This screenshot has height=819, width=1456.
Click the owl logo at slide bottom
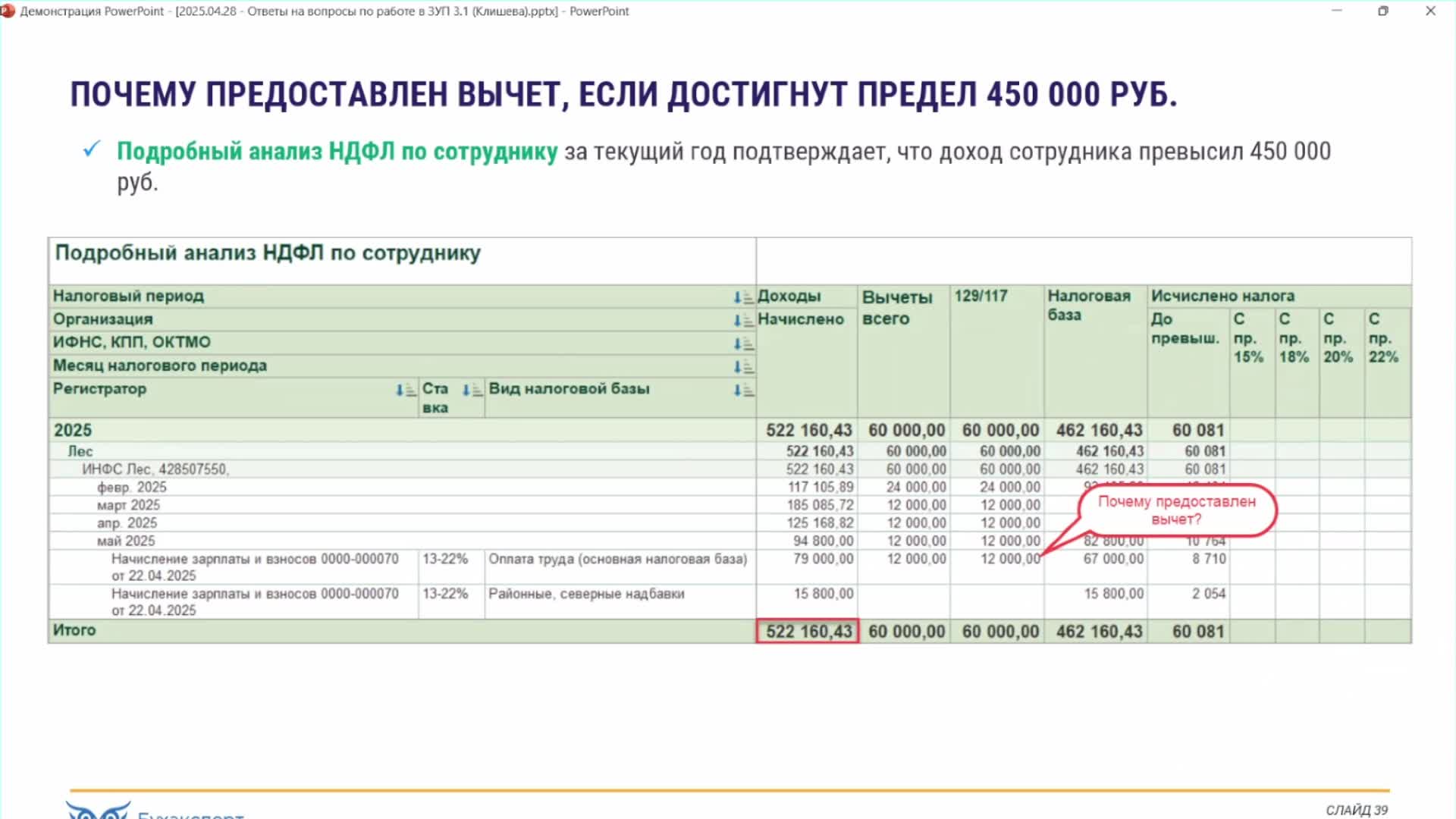click(x=97, y=810)
